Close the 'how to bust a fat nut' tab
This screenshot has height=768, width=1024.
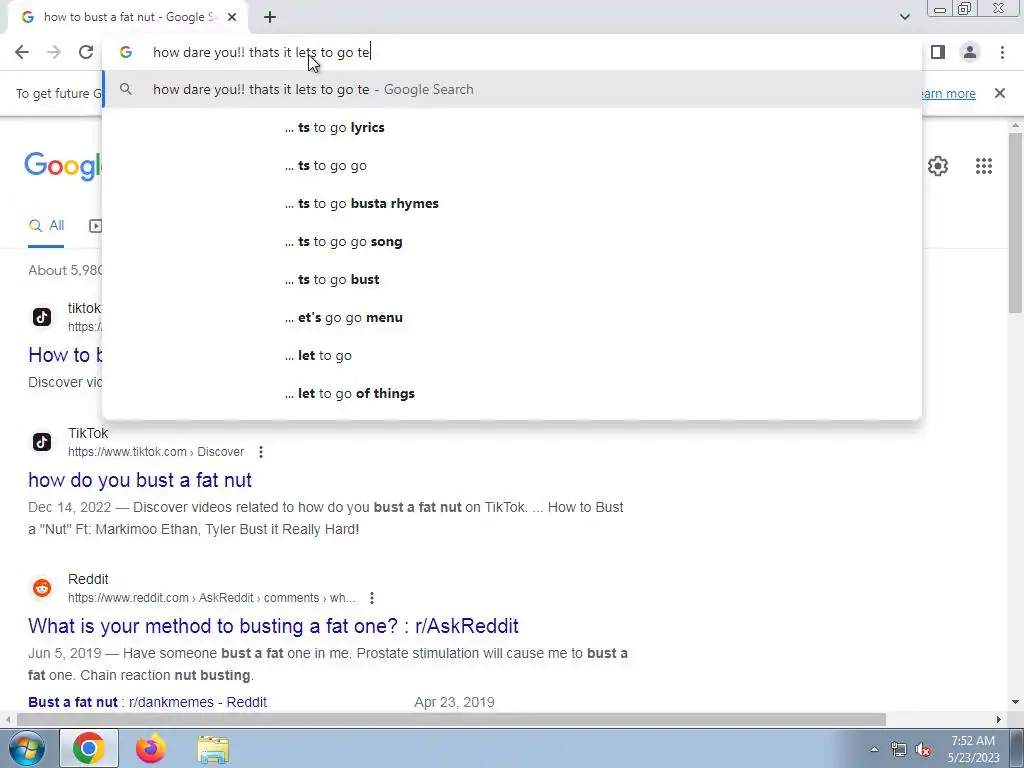point(232,17)
